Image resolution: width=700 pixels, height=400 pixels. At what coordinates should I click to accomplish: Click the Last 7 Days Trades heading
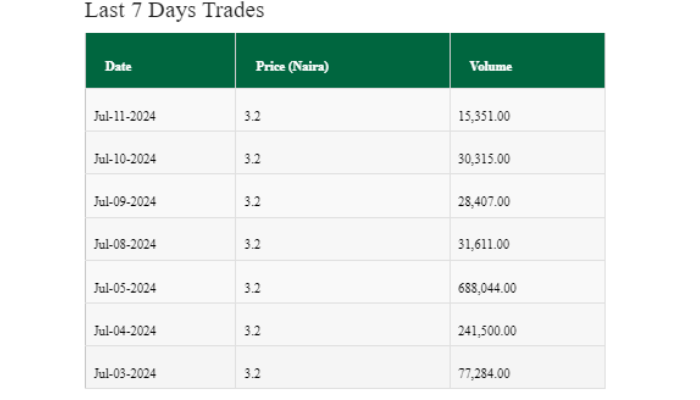(174, 11)
